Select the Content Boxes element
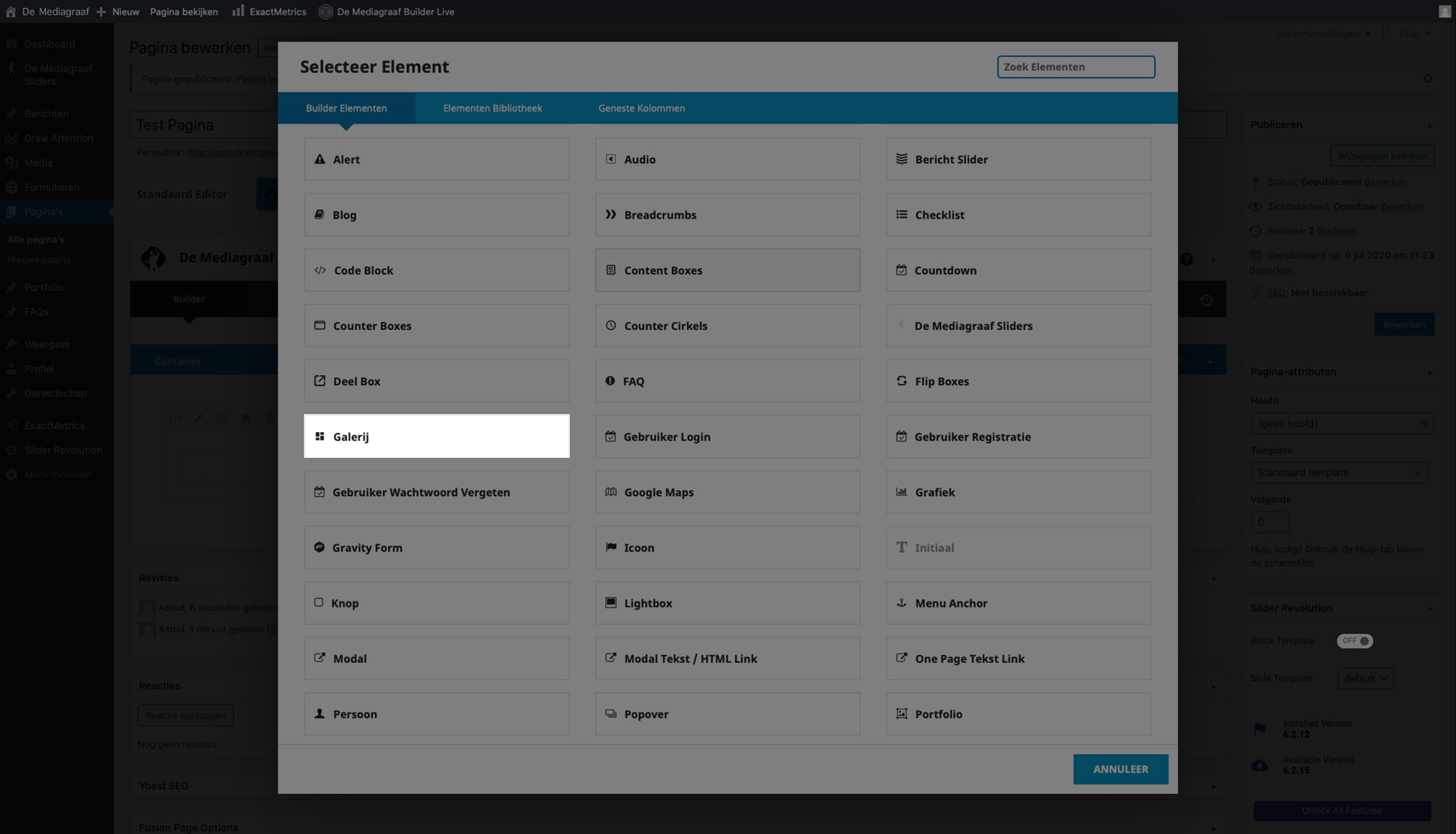 tap(727, 270)
